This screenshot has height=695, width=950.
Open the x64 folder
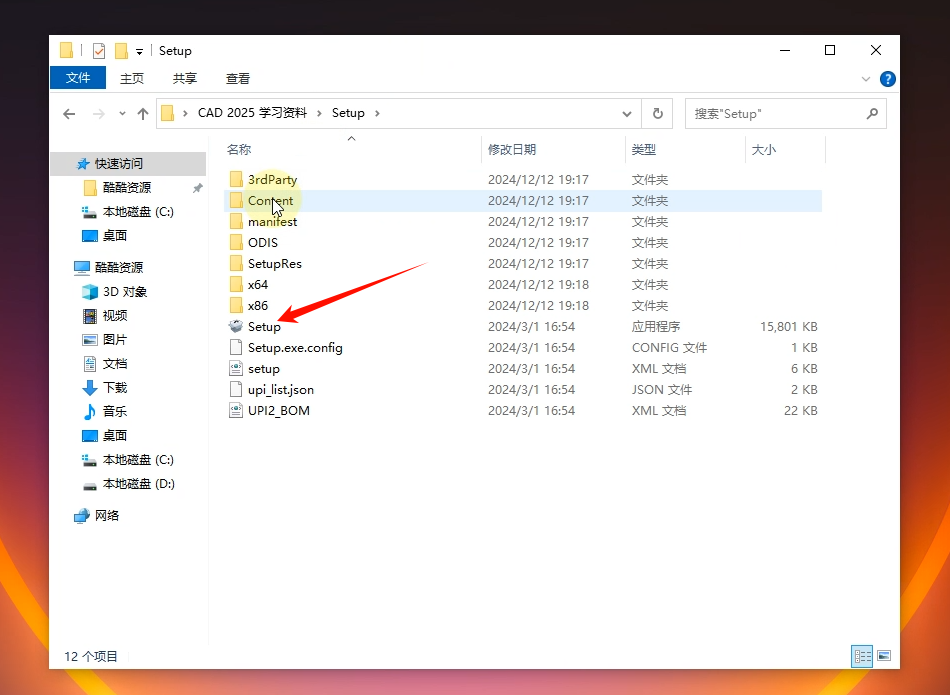[258, 285]
